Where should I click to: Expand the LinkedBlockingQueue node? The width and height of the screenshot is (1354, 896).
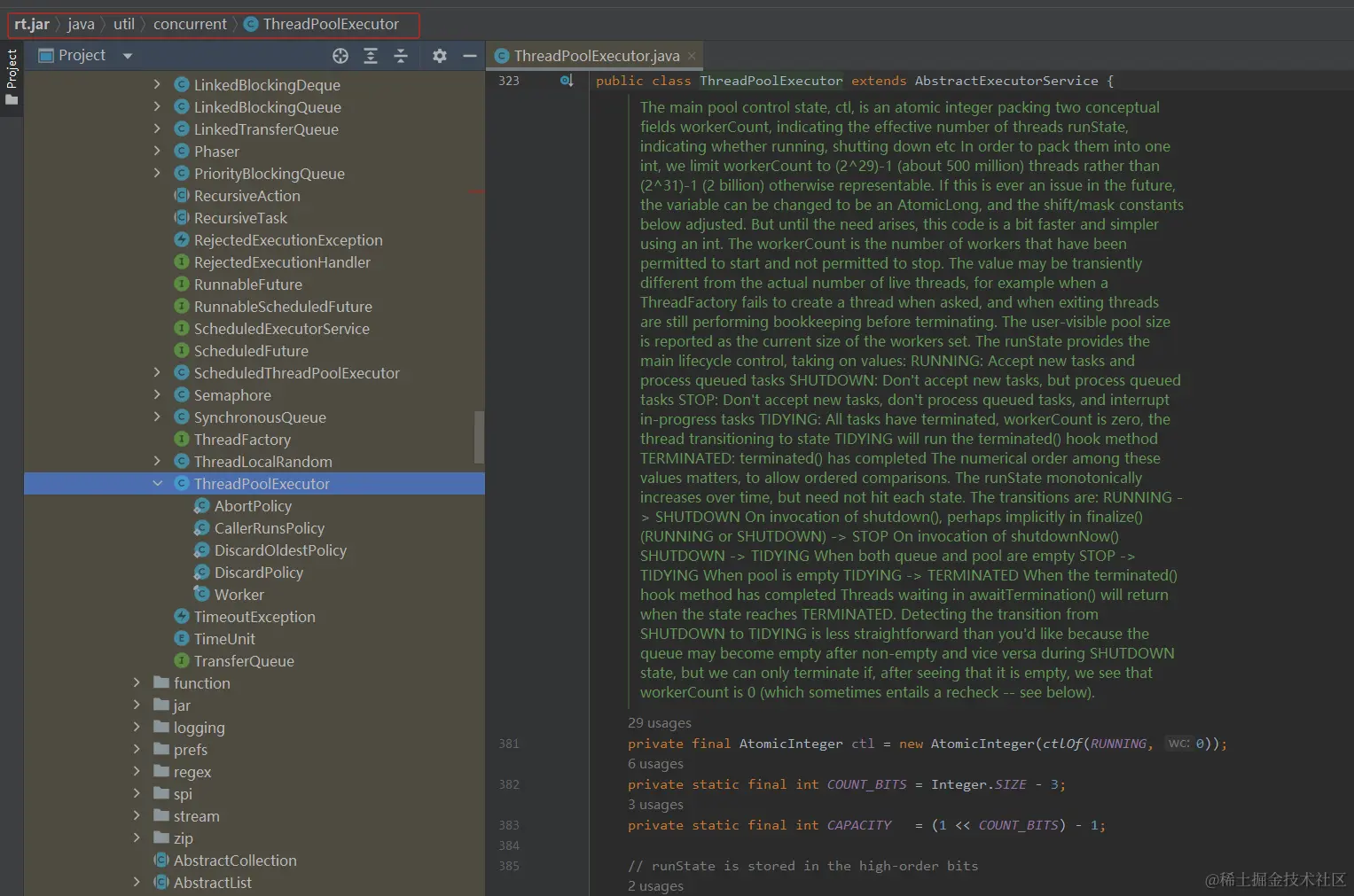click(x=157, y=106)
